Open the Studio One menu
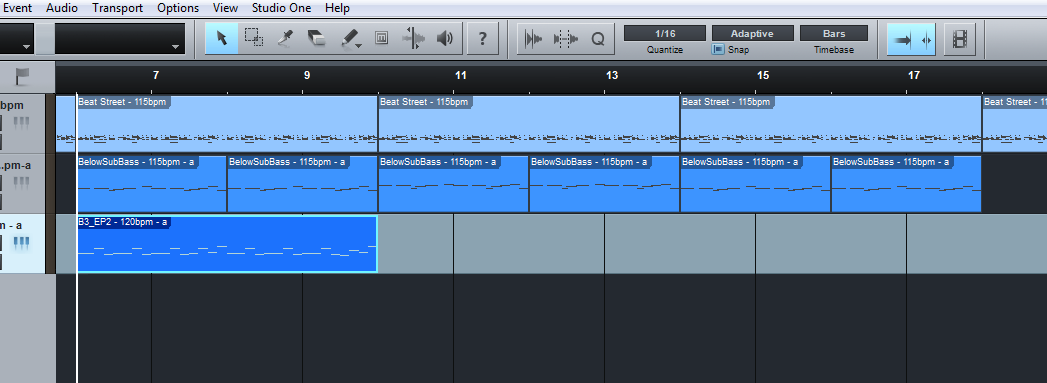This screenshot has width=1047, height=383. (281, 8)
